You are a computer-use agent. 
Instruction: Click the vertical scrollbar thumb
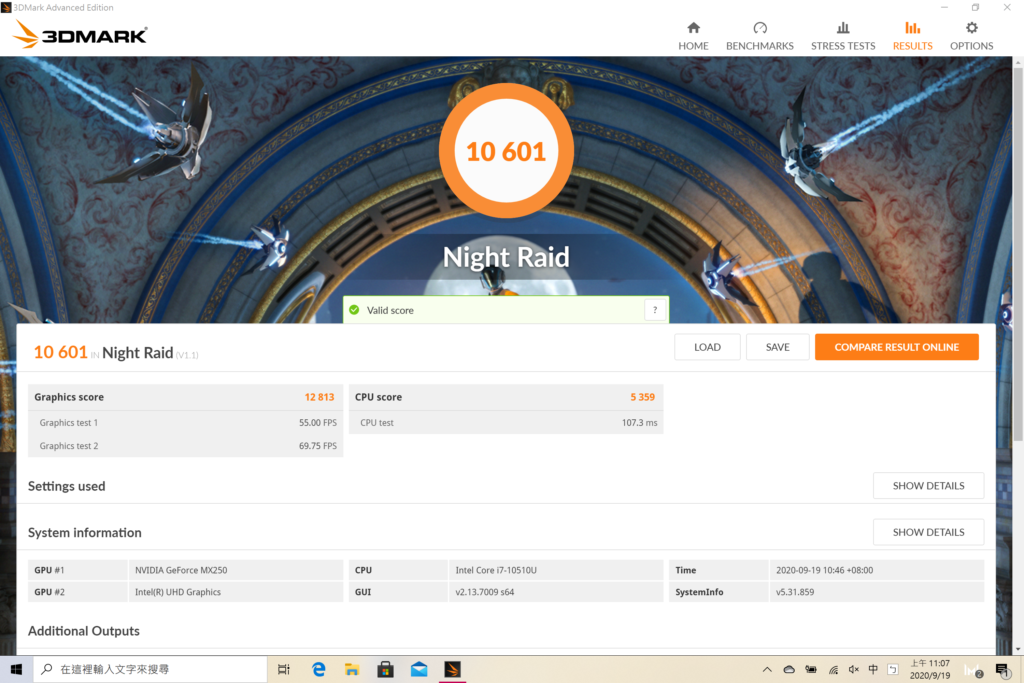point(1018,253)
